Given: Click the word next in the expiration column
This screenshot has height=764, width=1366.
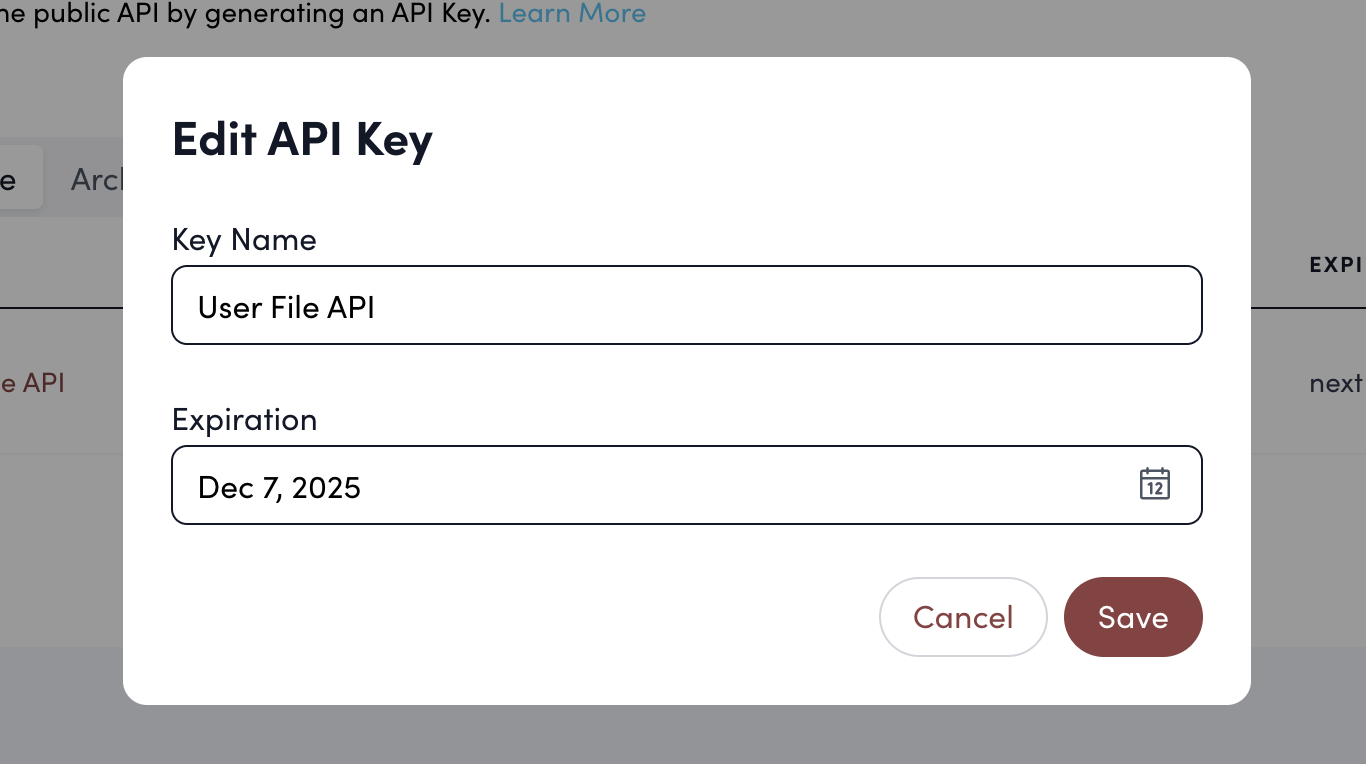Looking at the screenshot, I should coord(1337,383).
